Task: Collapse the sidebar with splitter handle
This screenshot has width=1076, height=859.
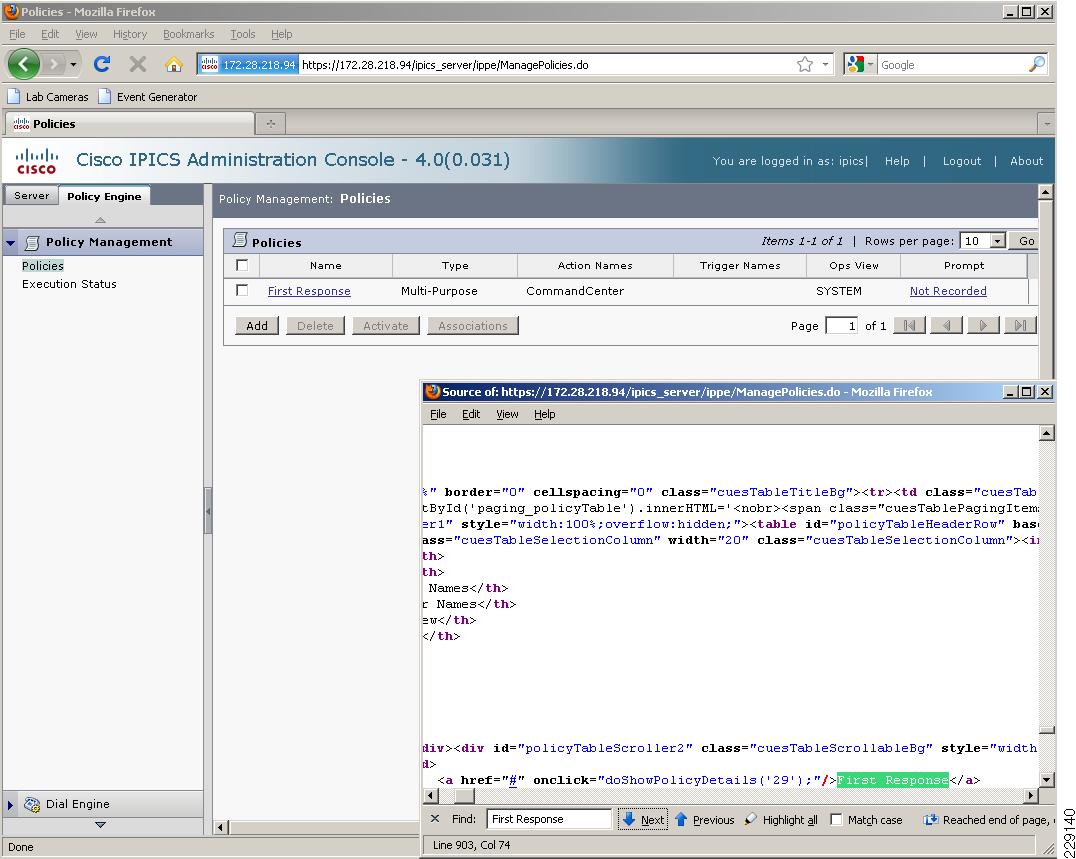Action: click(208, 510)
